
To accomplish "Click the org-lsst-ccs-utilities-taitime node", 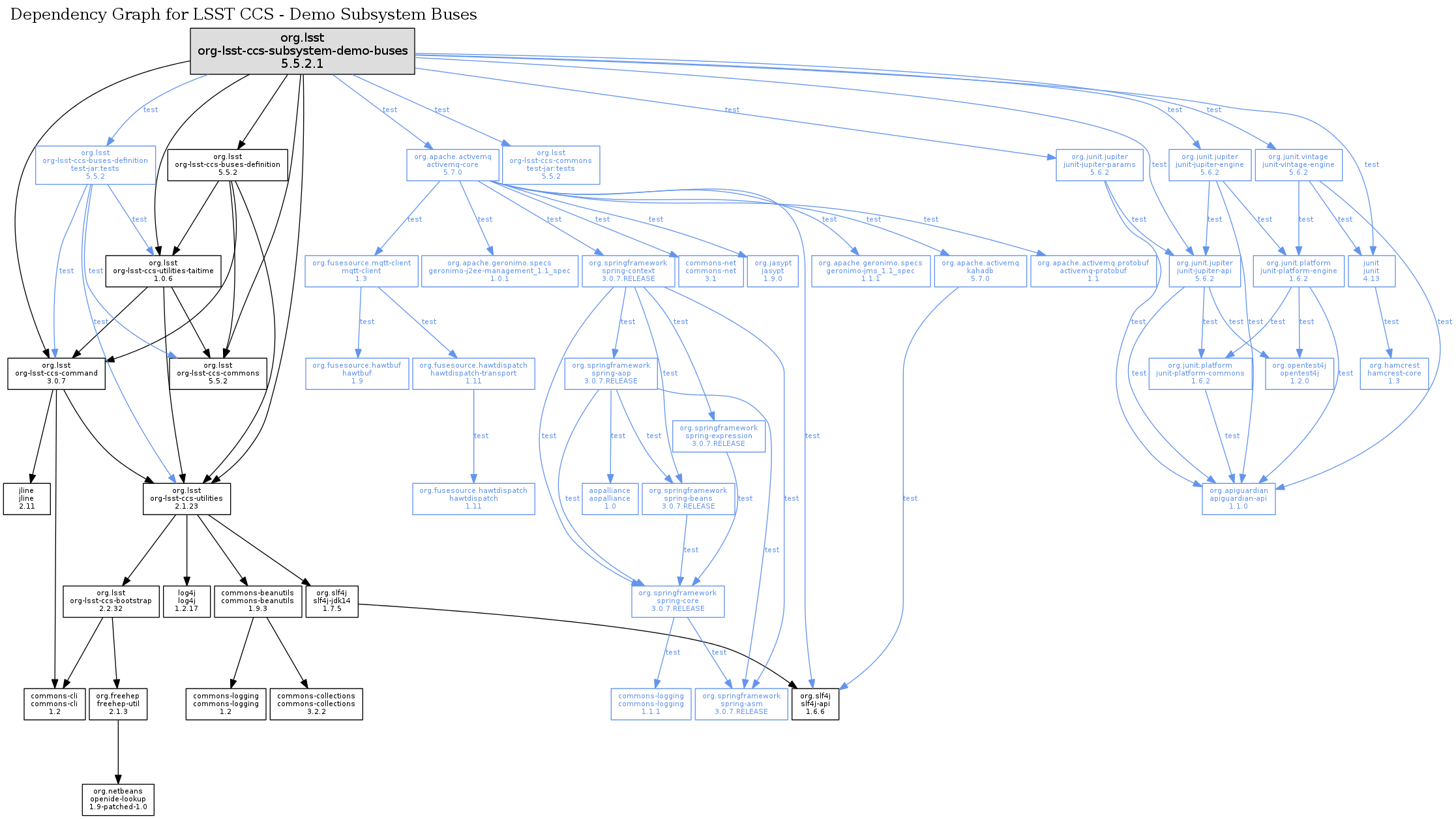I will pos(163,271).
